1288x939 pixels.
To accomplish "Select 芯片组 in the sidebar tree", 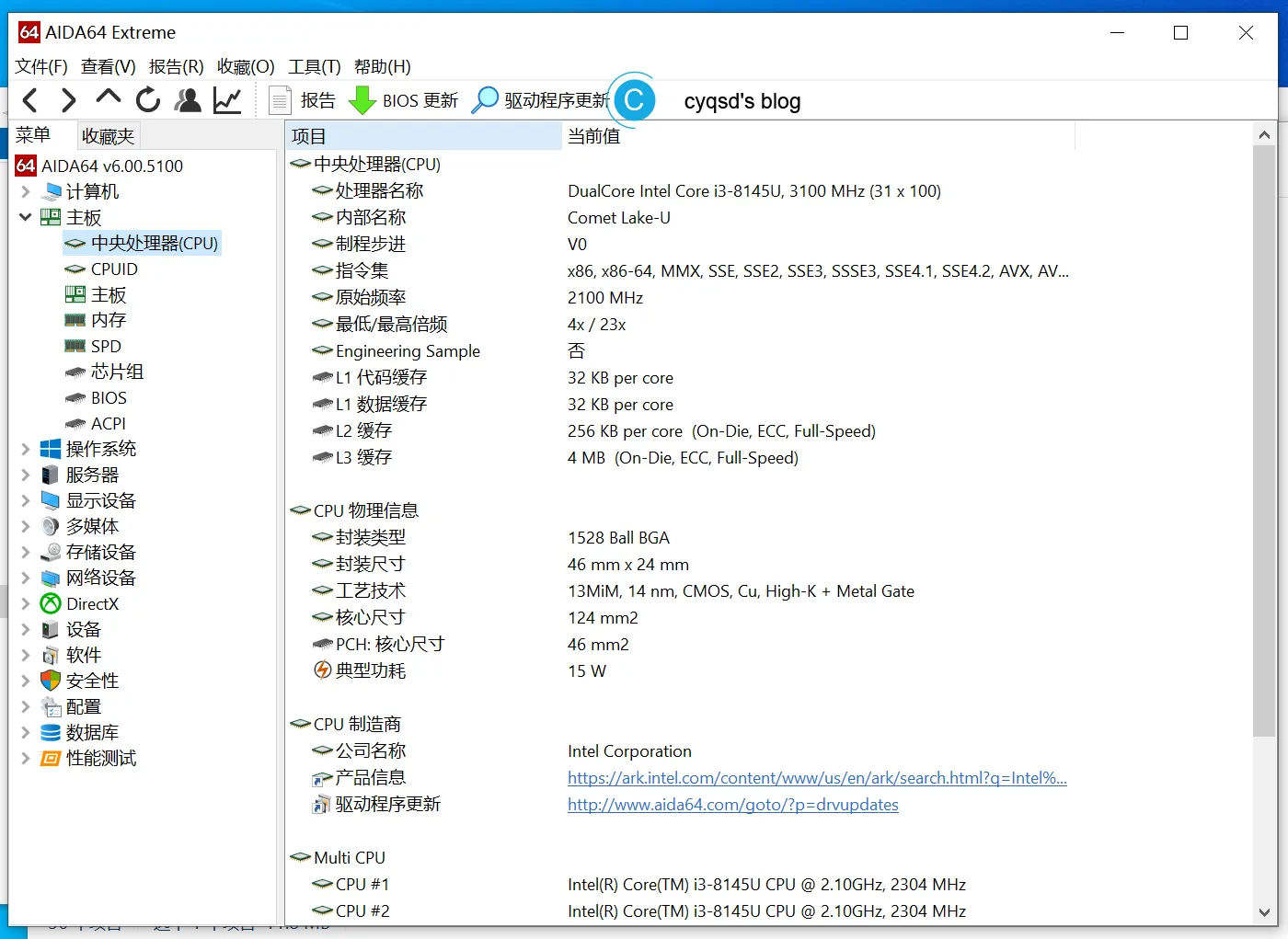I will pos(117,372).
